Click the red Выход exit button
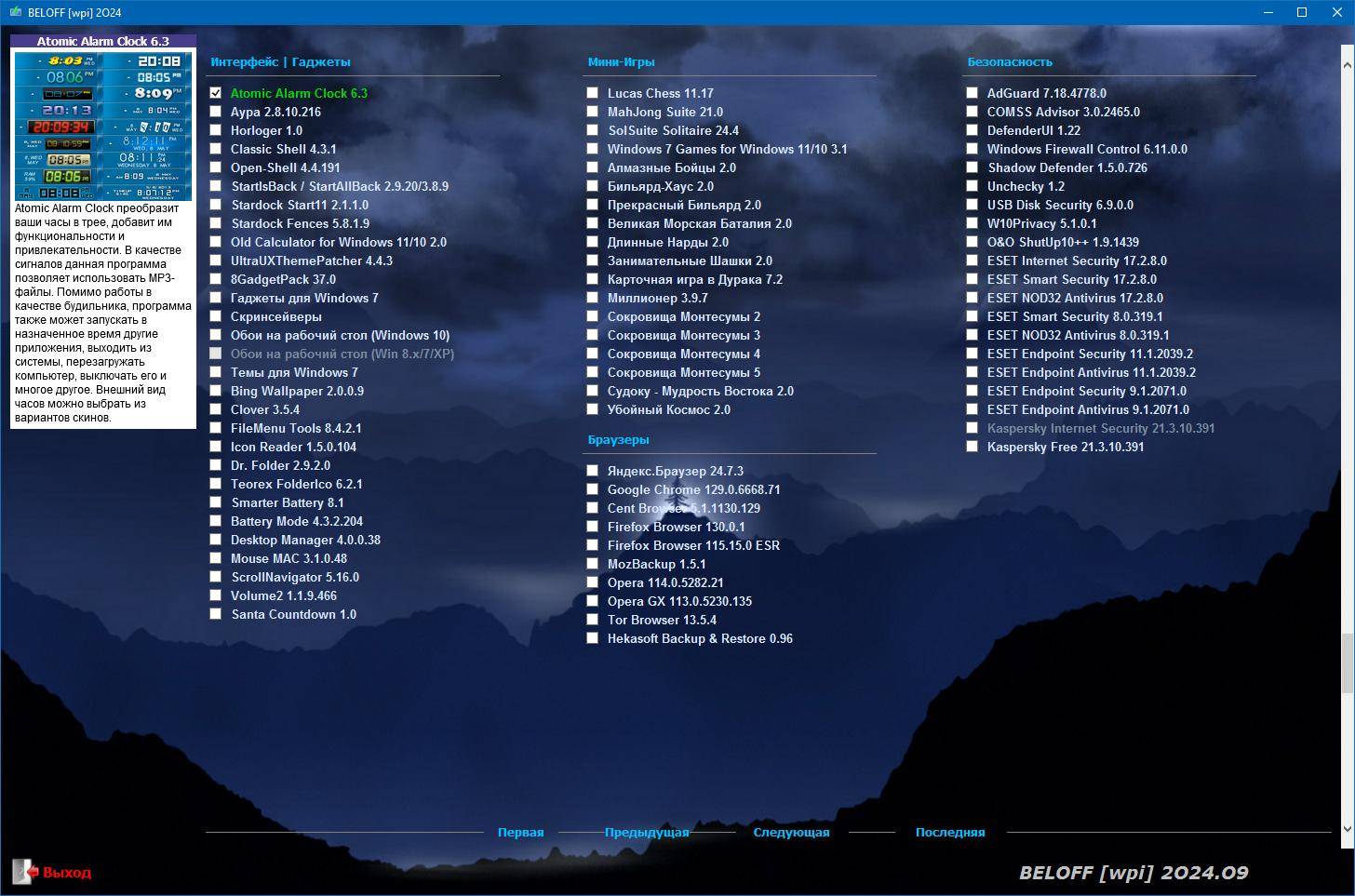1355x896 pixels. click(52, 872)
